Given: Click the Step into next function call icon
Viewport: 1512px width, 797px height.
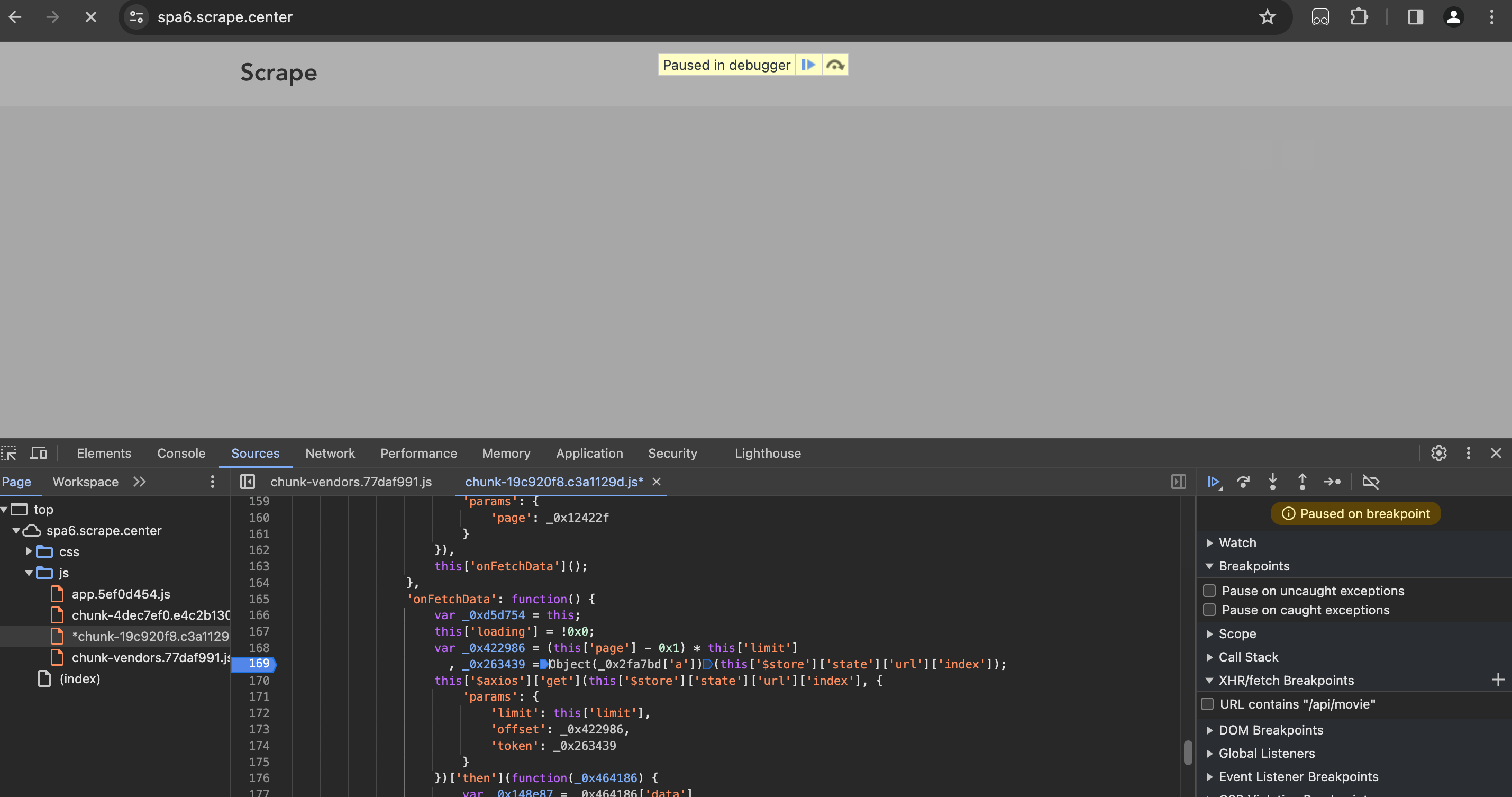Looking at the screenshot, I should tap(1272, 482).
